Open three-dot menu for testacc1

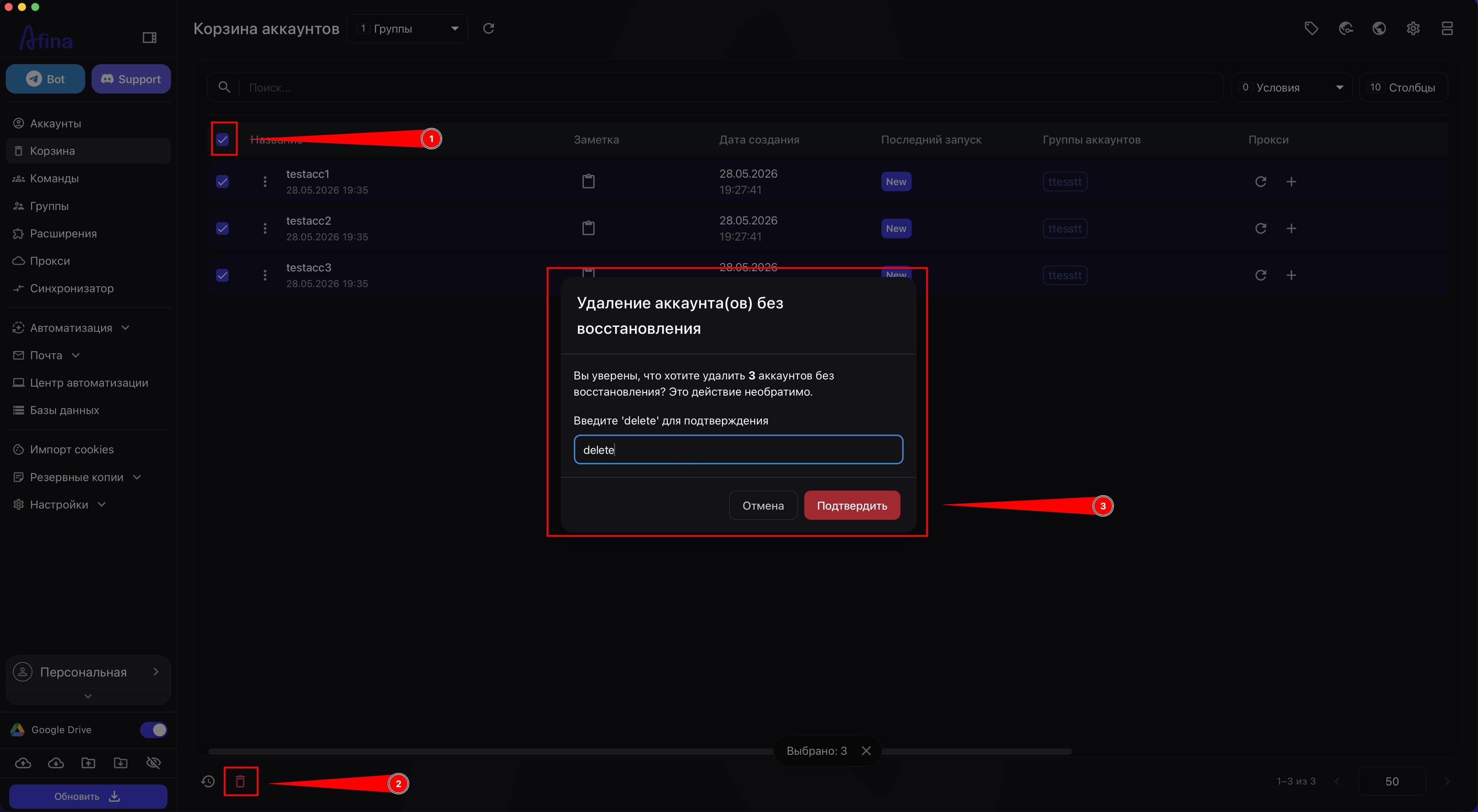[264, 182]
